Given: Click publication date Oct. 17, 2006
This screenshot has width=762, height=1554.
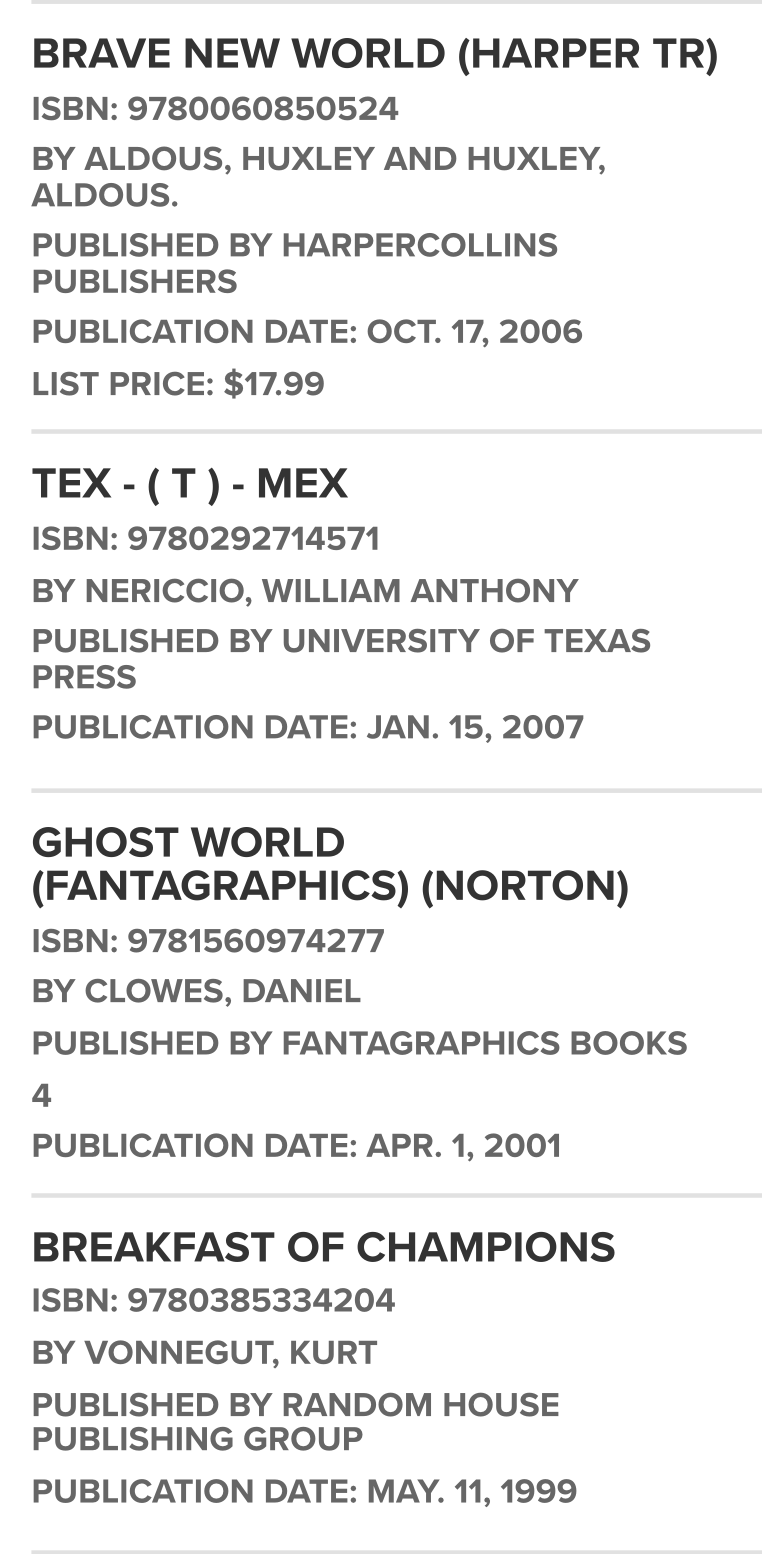Looking at the screenshot, I should 307,332.
